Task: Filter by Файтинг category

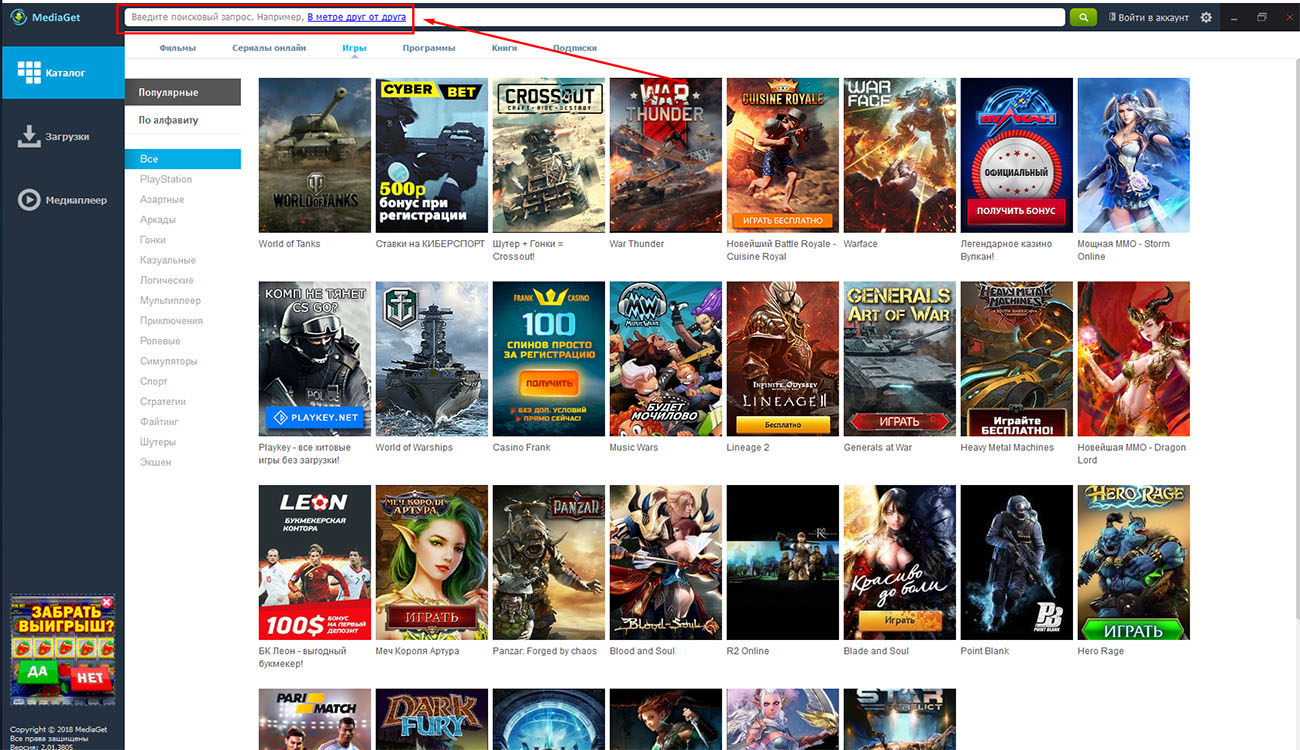Action: point(159,421)
